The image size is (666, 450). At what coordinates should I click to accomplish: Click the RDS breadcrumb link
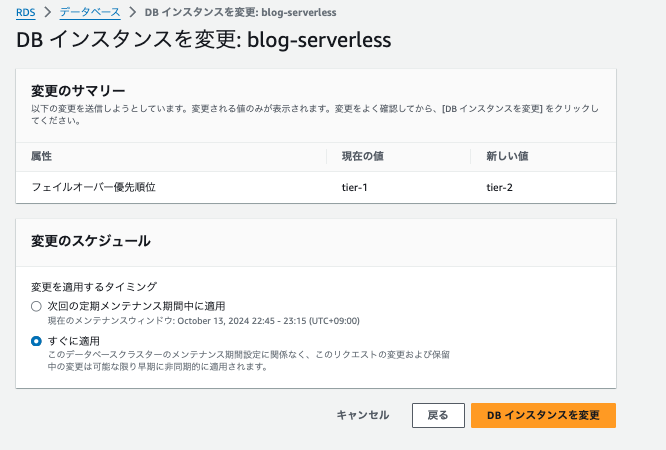tap(25, 12)
